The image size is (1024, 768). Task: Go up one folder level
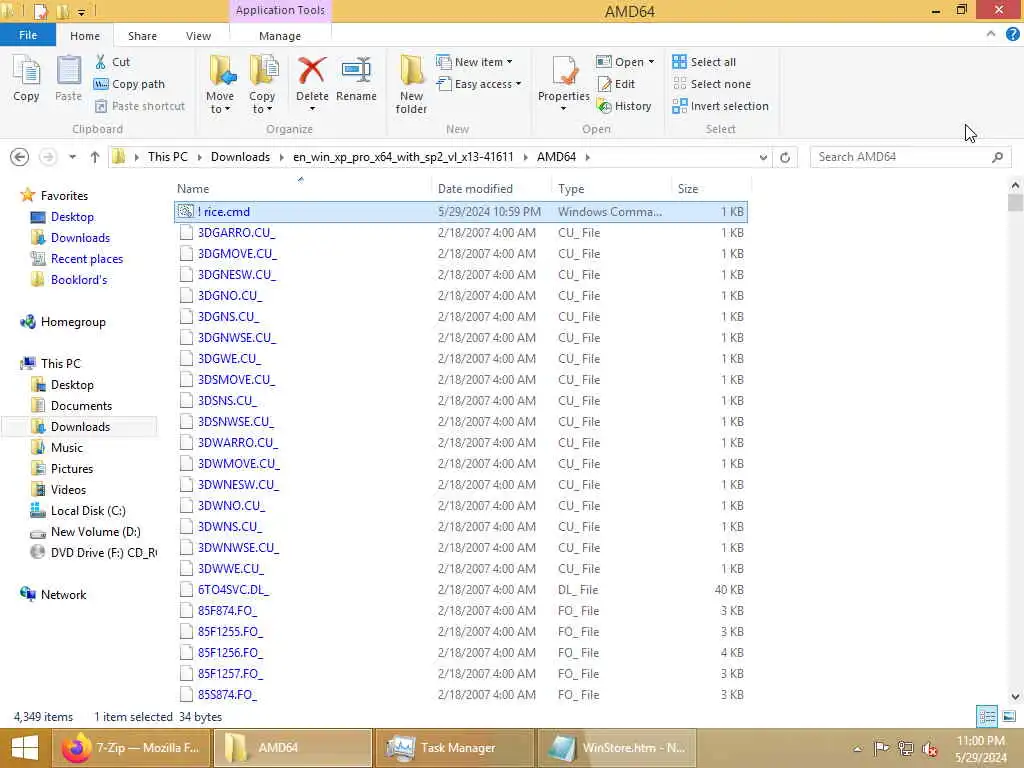95,157
